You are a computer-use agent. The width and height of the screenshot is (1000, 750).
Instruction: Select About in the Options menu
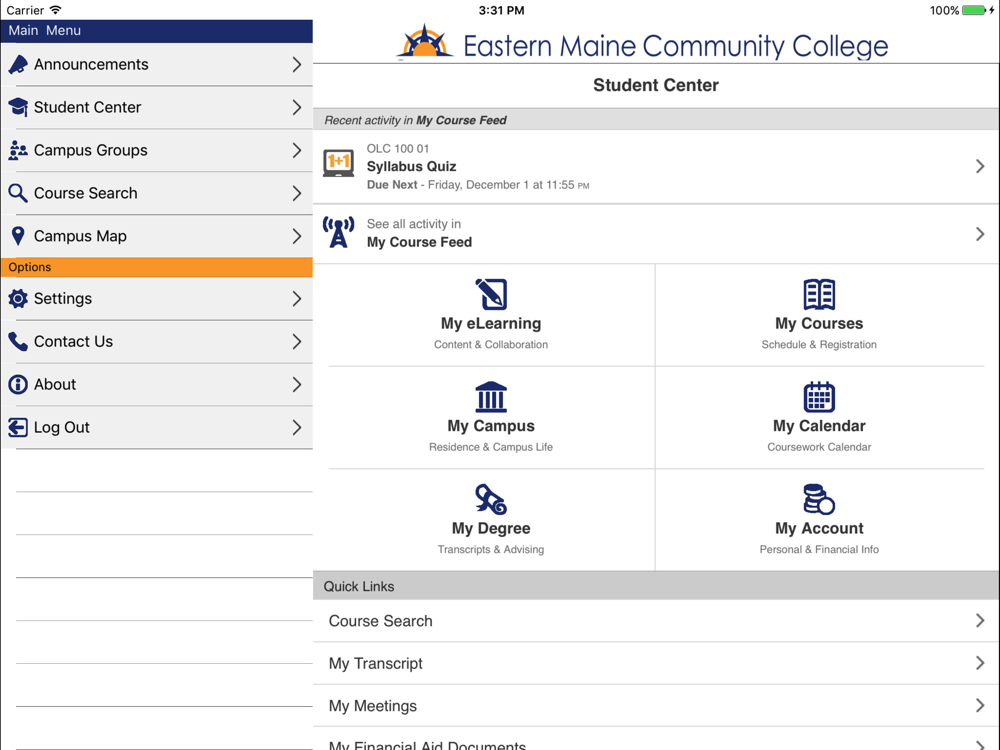point(157,385)
